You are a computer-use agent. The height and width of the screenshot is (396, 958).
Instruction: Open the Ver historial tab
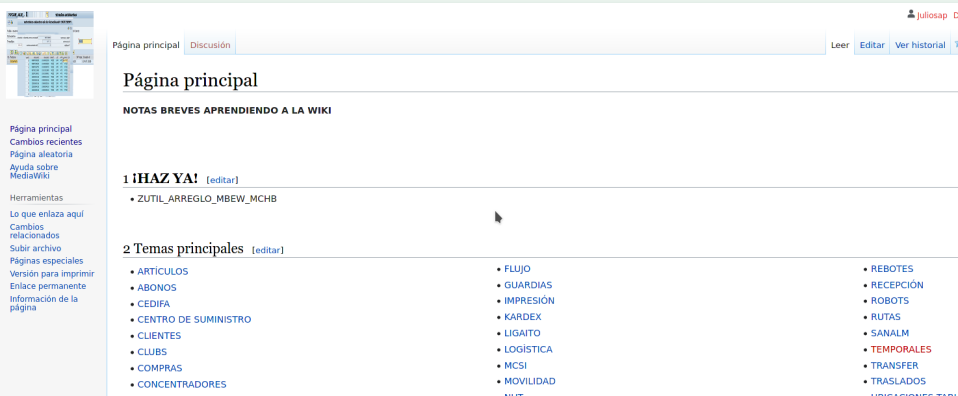920,45
